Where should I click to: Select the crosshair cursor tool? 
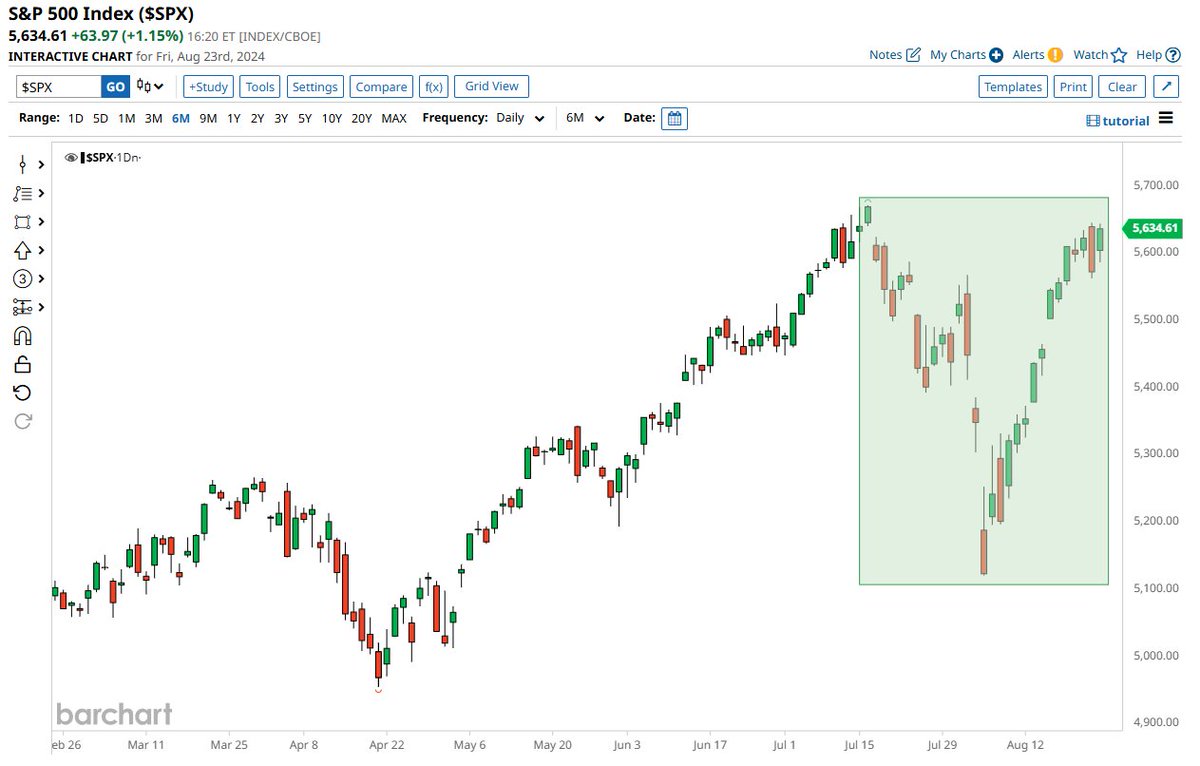[x=22, y=164]
